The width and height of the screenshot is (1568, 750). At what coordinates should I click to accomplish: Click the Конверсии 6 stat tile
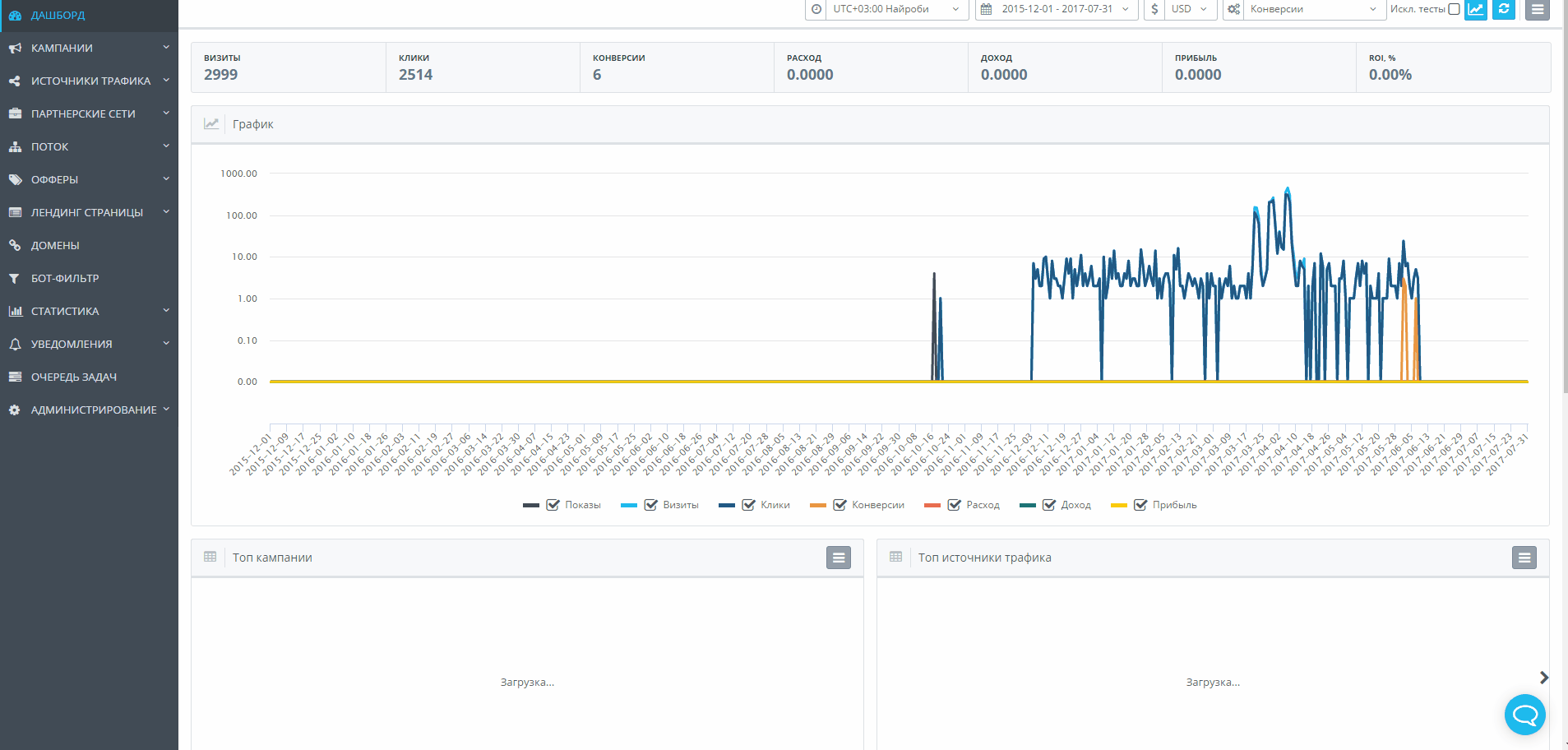tap(677, 67)
